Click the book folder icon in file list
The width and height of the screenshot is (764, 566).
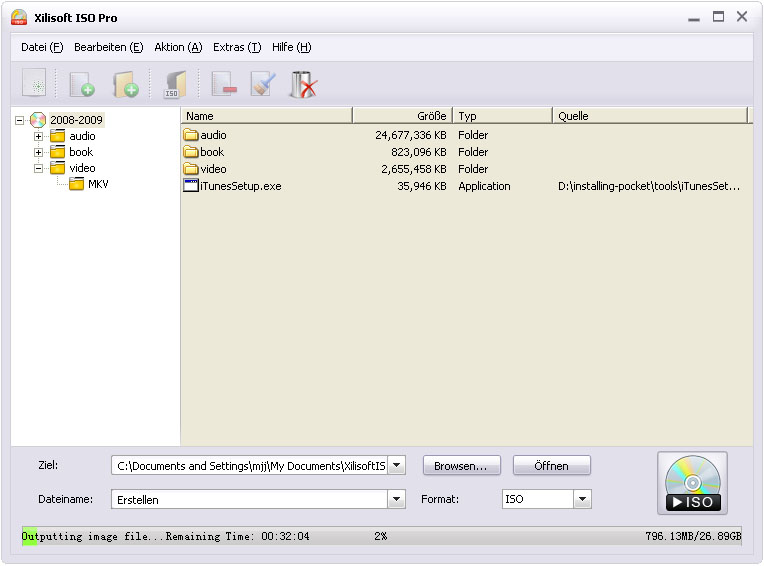pyautogui.click(x=191, y=152)
